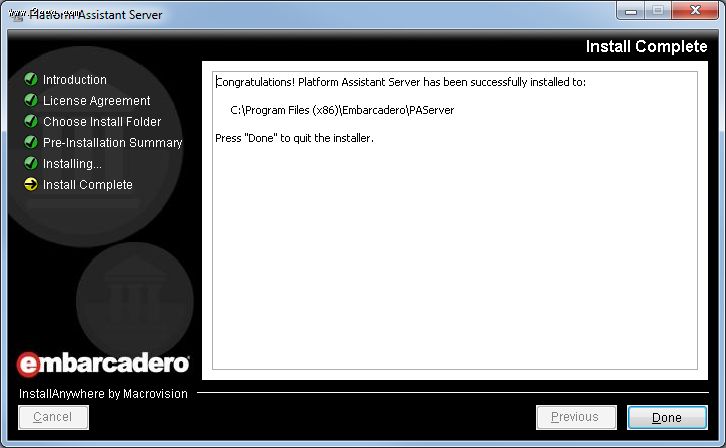Click the Previous button

pos(576,417)
